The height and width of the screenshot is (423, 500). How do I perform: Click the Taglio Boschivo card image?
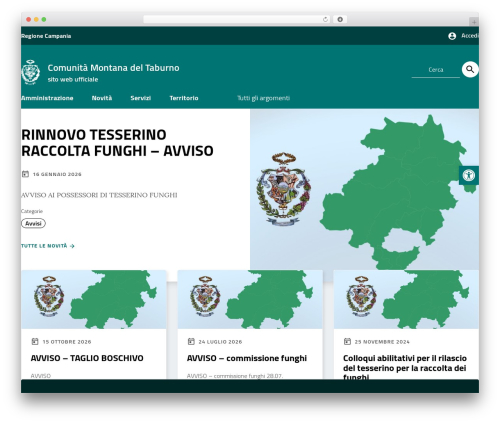point(94,299)
